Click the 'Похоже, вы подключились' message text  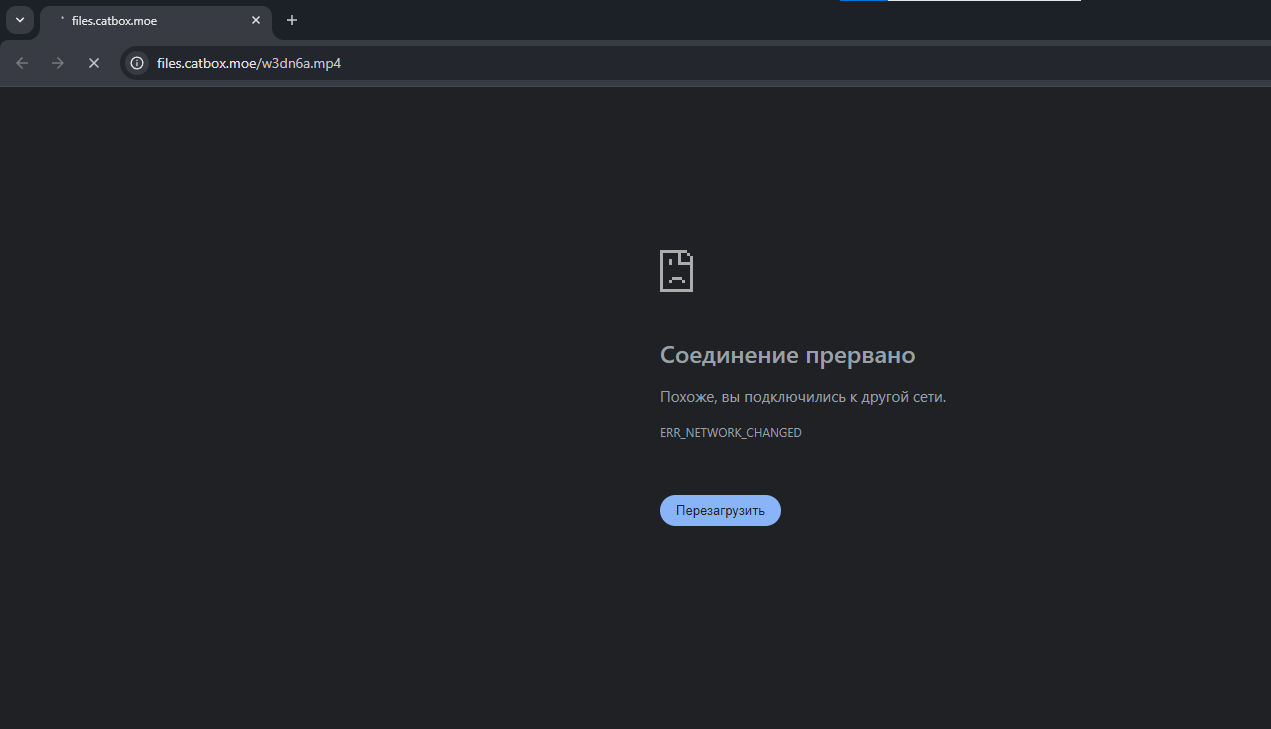[802, 397]
